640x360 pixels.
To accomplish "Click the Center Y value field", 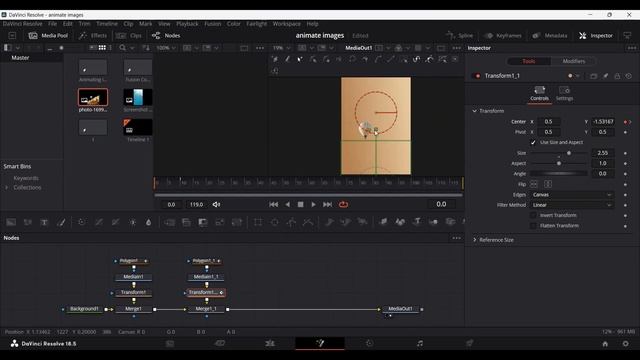I will tap(603, 122).
